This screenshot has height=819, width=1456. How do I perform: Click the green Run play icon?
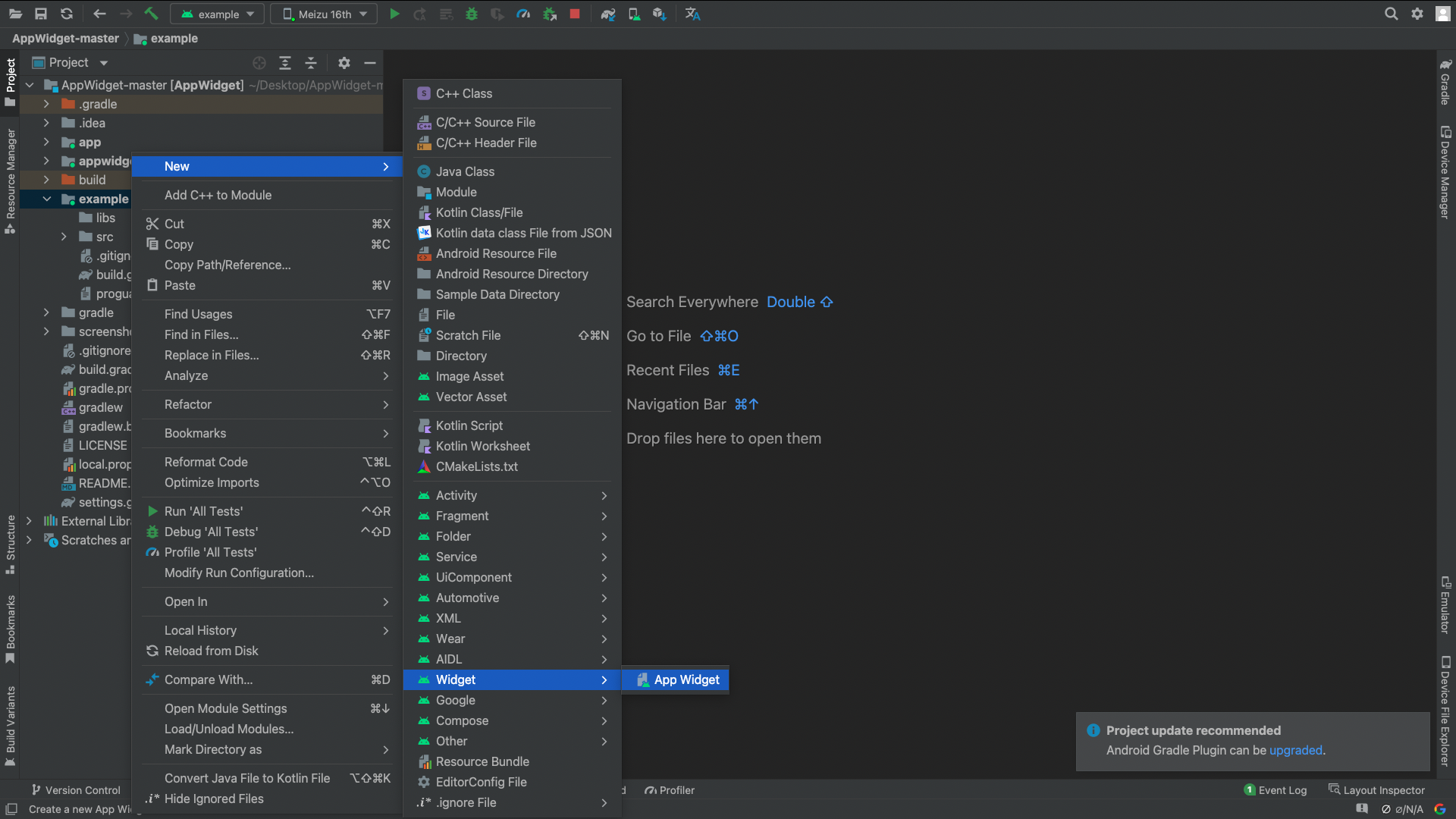tap(394, 14)
